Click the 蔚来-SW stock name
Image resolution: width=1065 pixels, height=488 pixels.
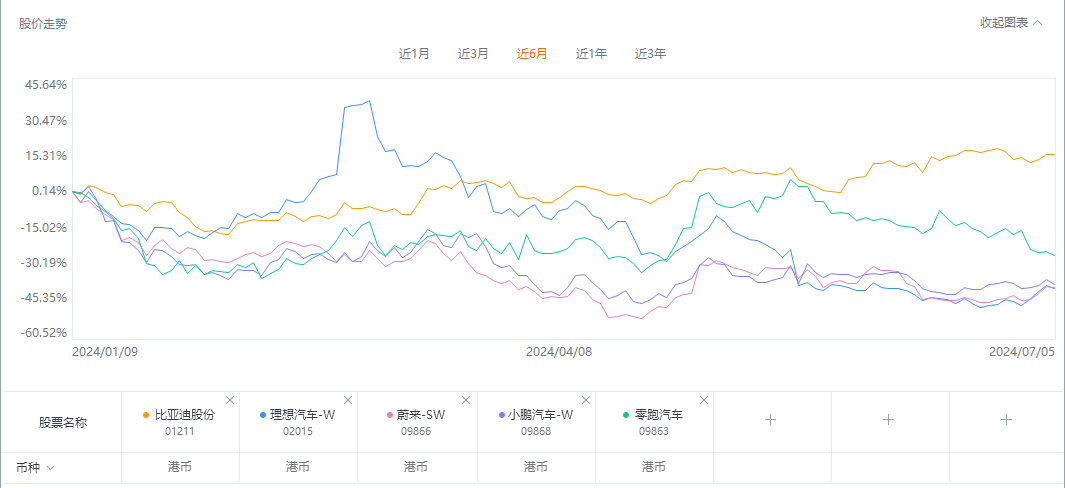click(x=420, y=415)
